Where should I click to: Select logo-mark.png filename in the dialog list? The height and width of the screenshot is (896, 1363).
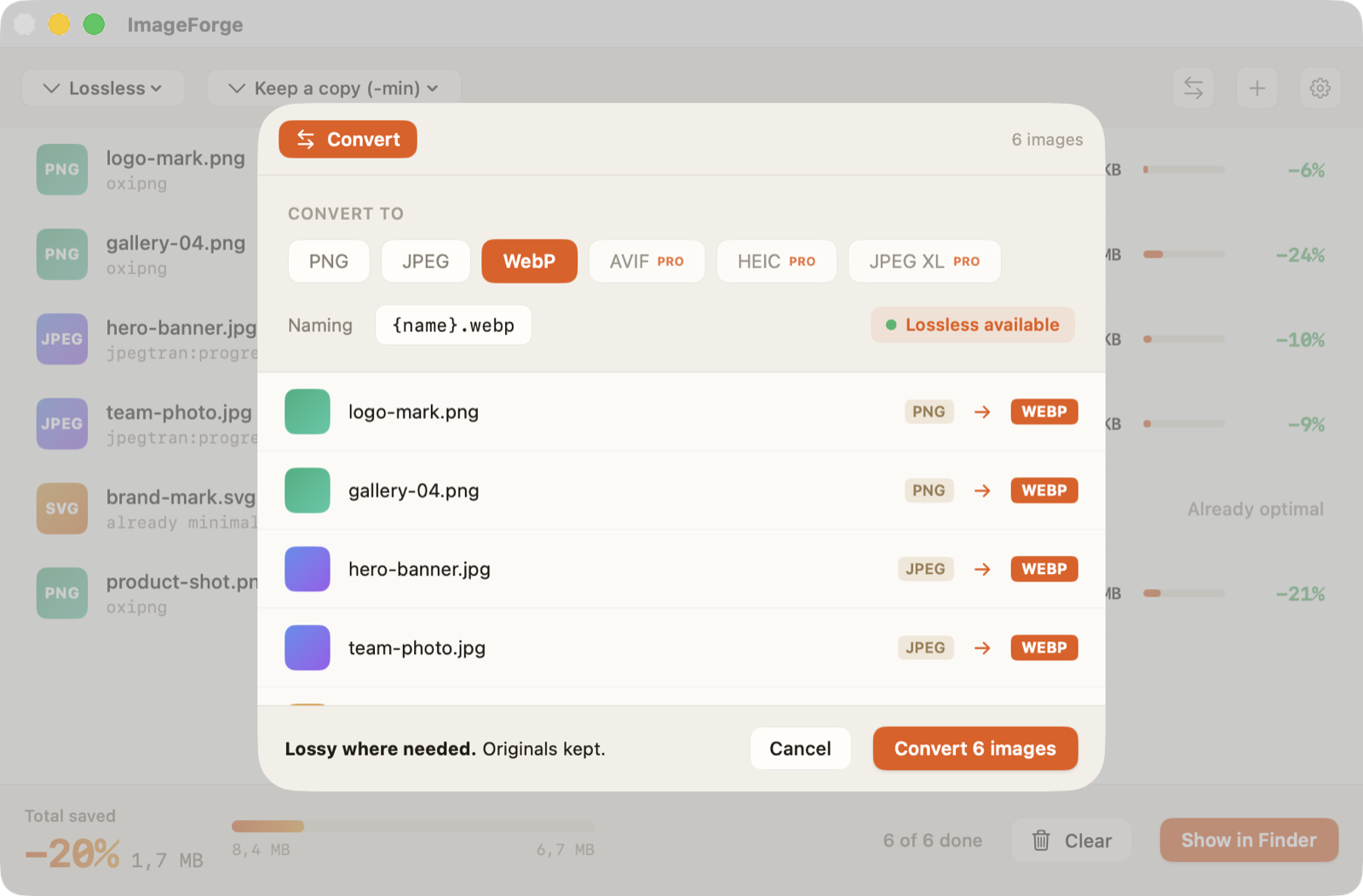(413, 412)
